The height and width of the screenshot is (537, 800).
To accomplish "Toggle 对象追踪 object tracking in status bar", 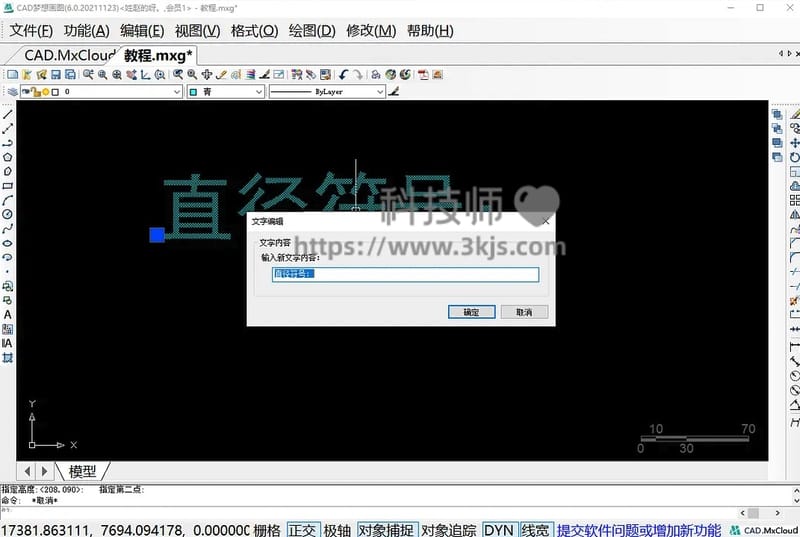I will [448, 530].
